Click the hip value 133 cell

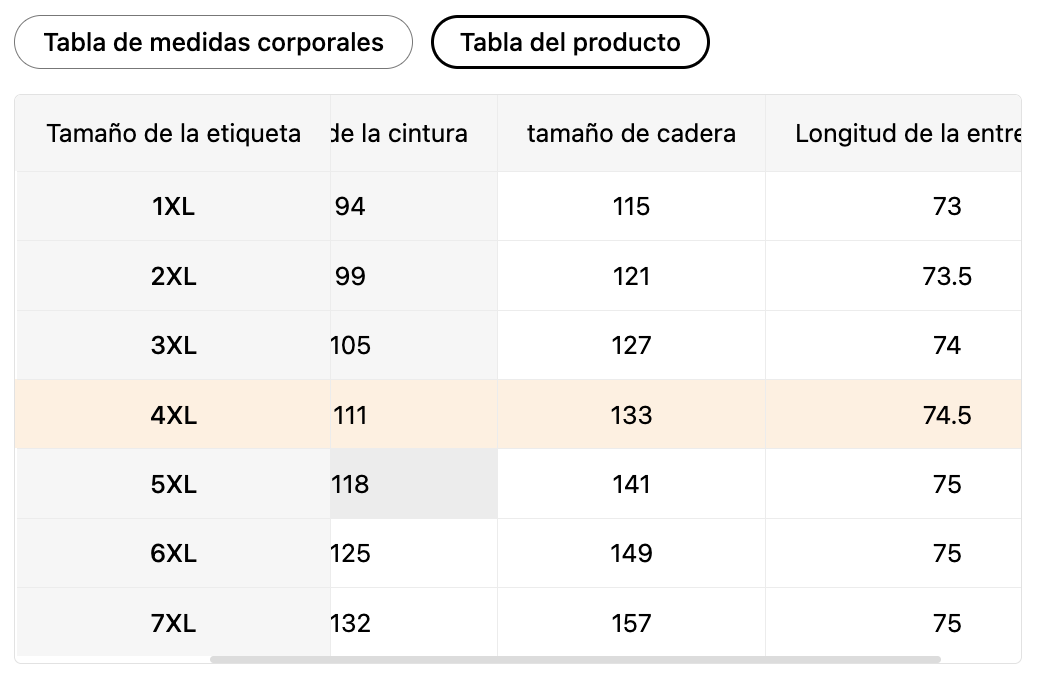(x=631, y=415)
